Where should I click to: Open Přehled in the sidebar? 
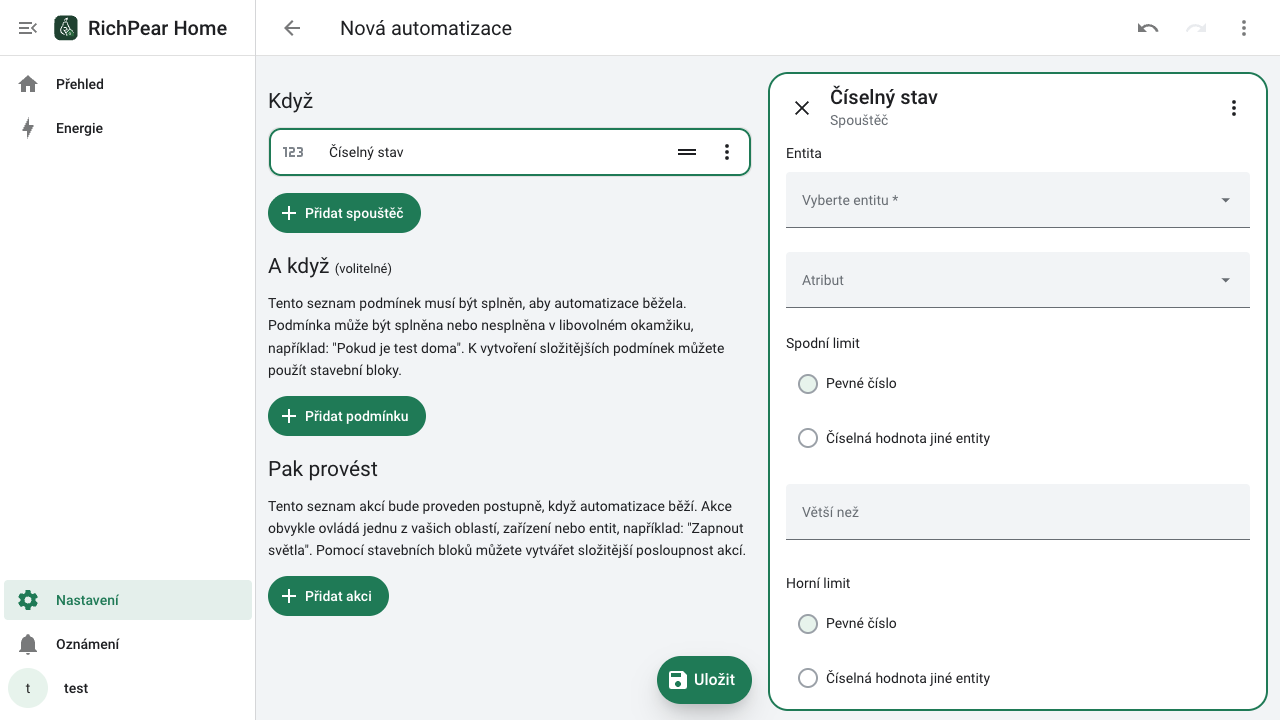coord(128,84)
